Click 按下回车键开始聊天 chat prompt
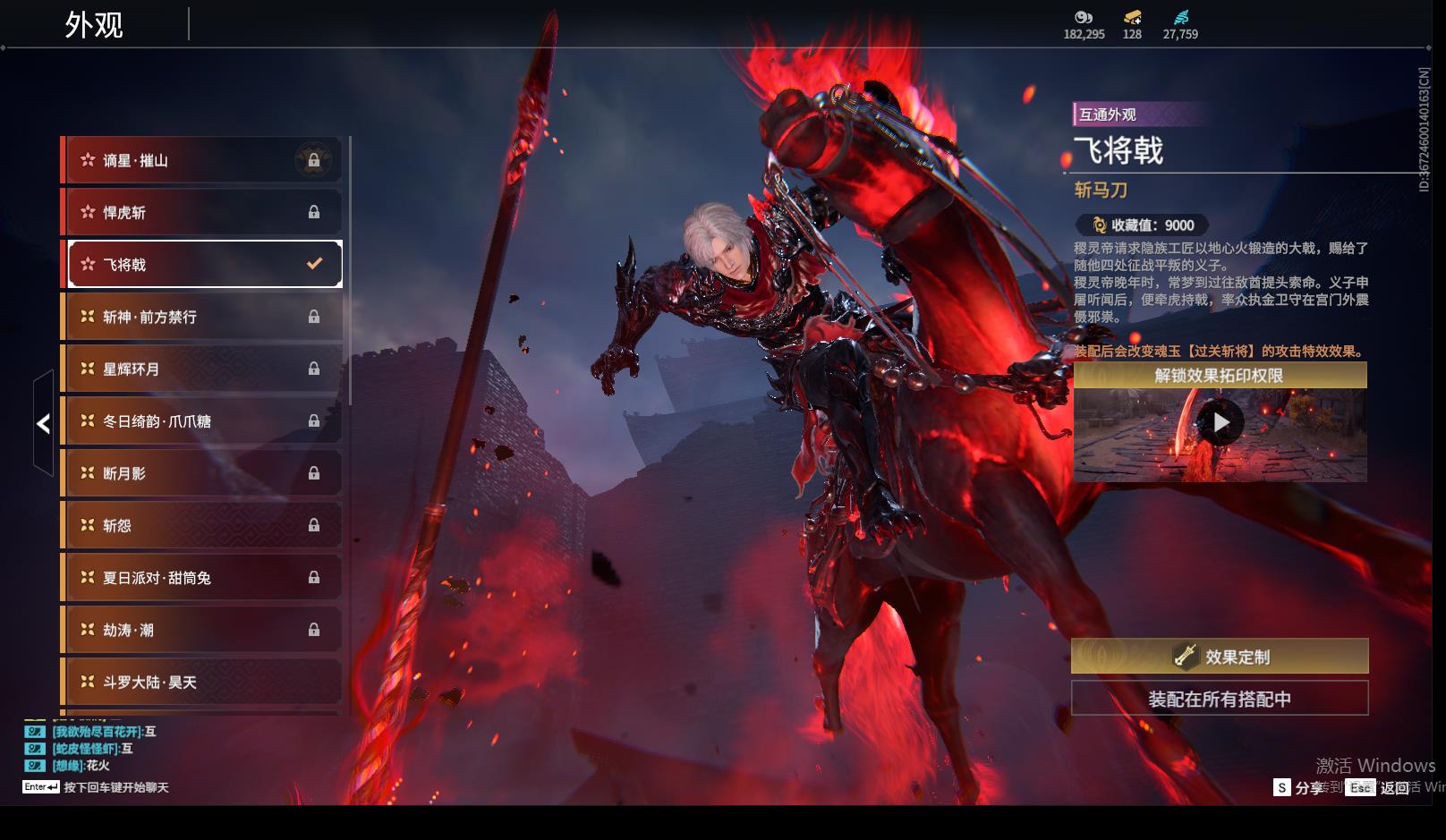The image size is (1446, 840). tap(116, 787)
